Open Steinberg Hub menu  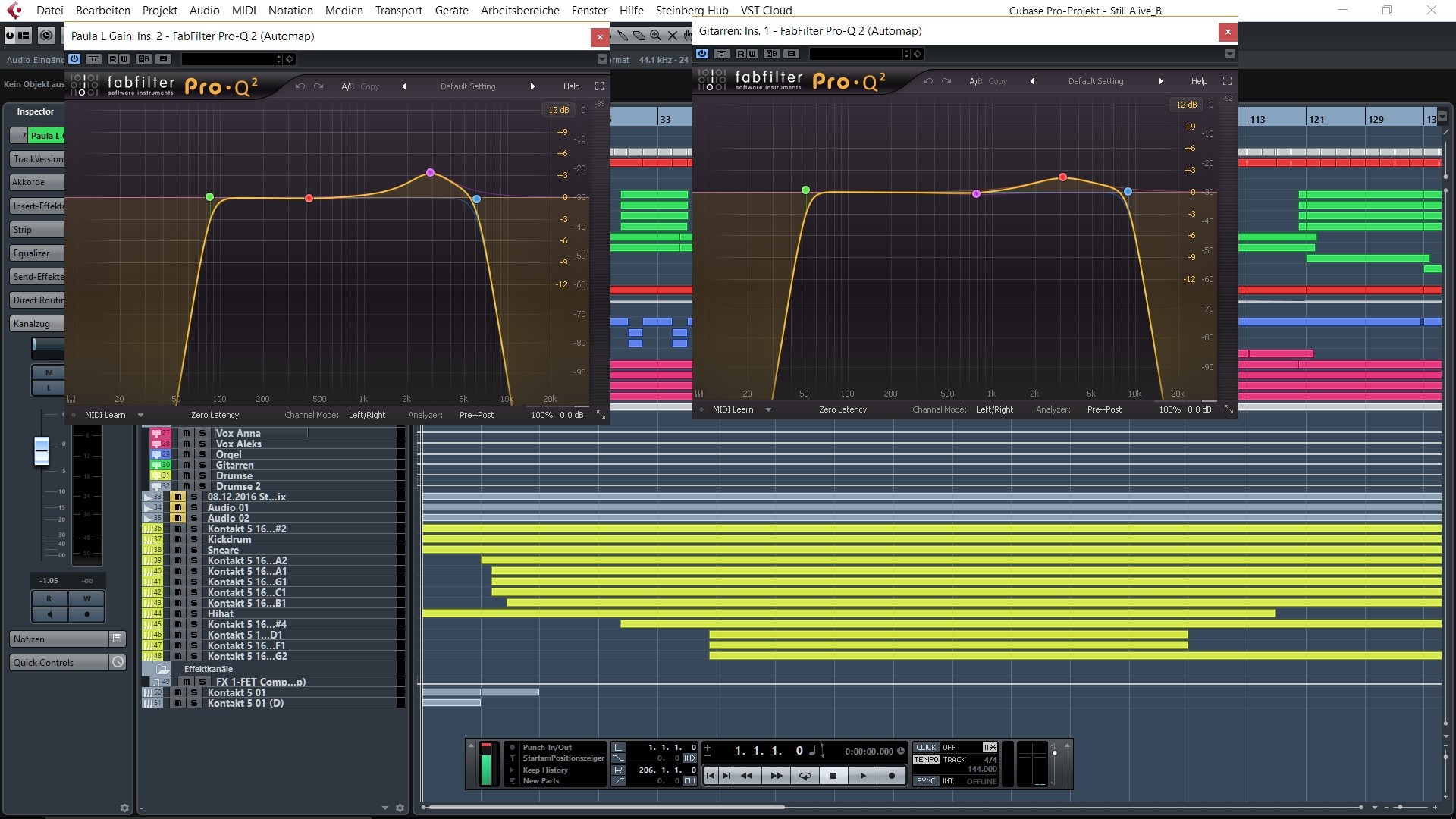[x=692, y=11]
